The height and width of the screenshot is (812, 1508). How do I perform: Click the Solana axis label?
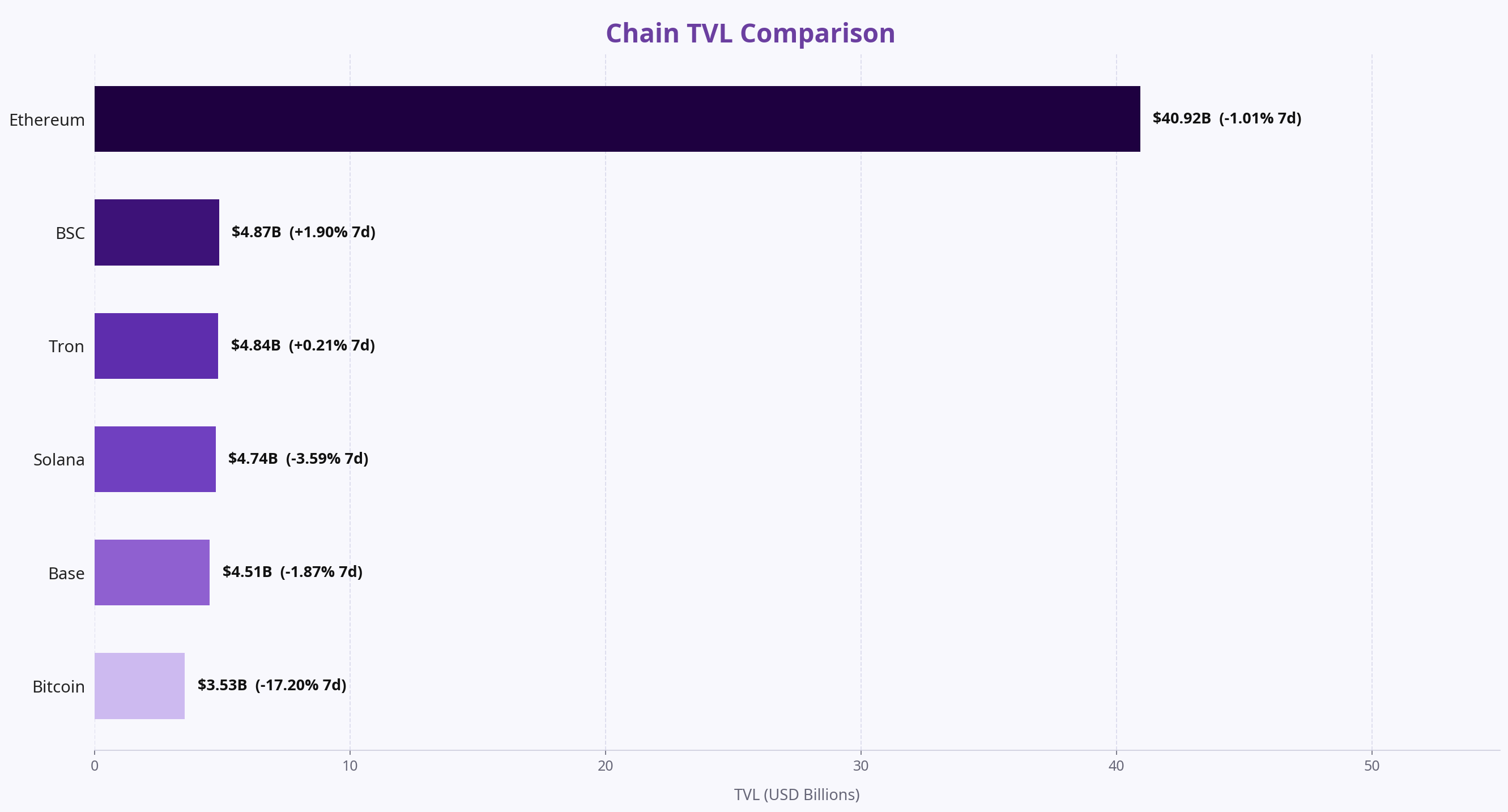[x=59, y=460]
